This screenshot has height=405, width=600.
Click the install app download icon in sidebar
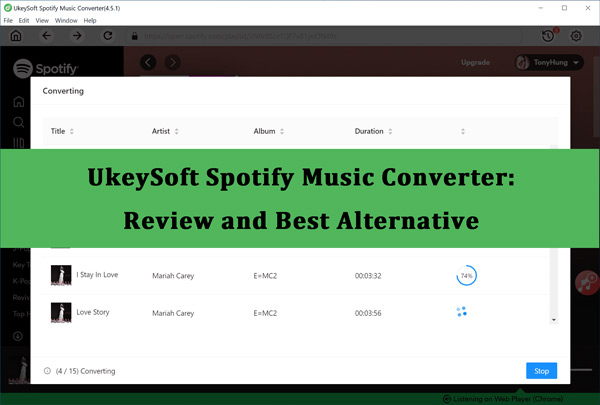pos(18,336)
